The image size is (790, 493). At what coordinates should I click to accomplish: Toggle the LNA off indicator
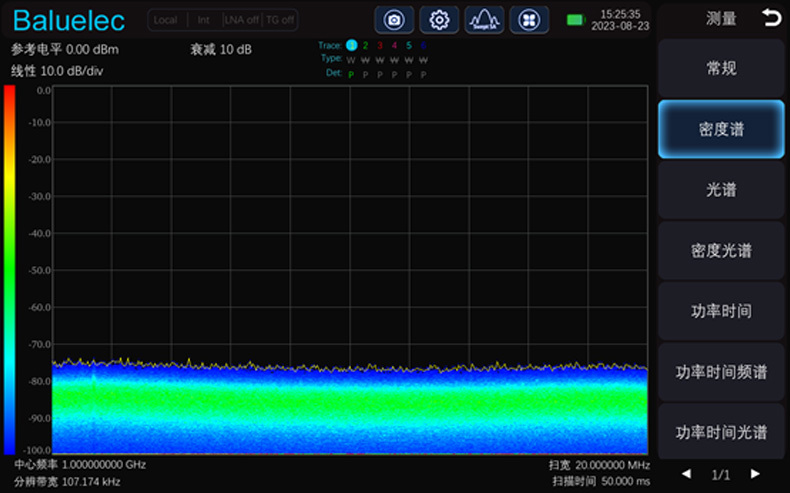pos(241,20)
